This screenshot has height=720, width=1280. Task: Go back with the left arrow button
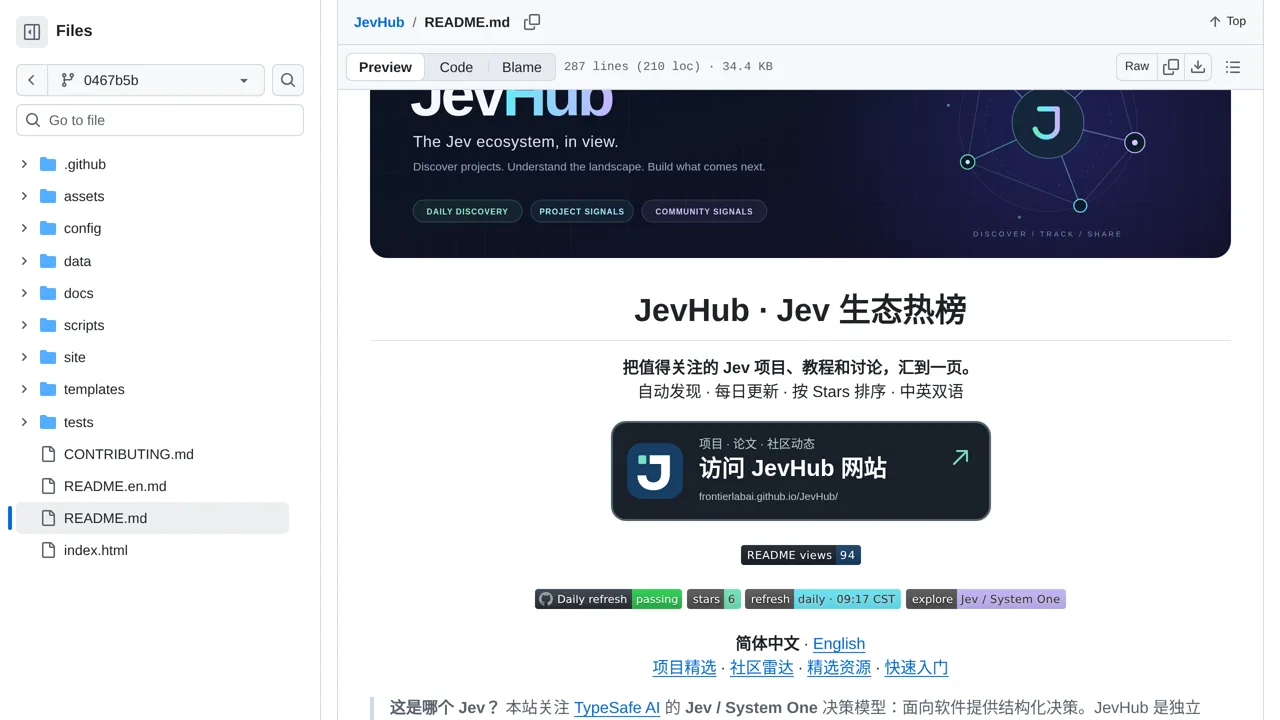[x=32, y=80]
